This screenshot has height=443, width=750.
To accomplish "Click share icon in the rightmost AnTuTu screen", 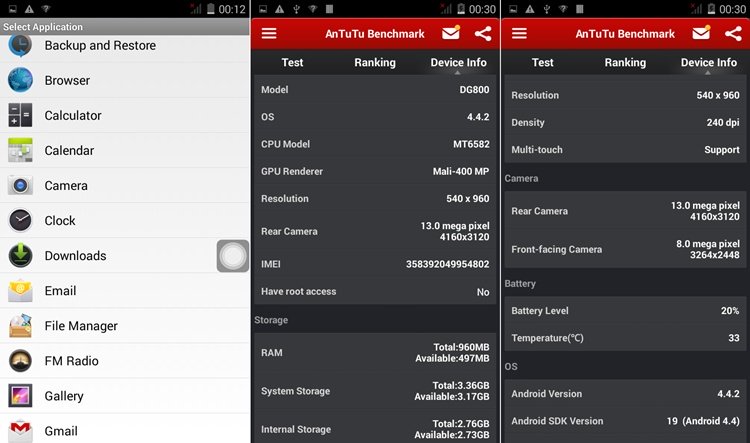I will tap(733, 33).
